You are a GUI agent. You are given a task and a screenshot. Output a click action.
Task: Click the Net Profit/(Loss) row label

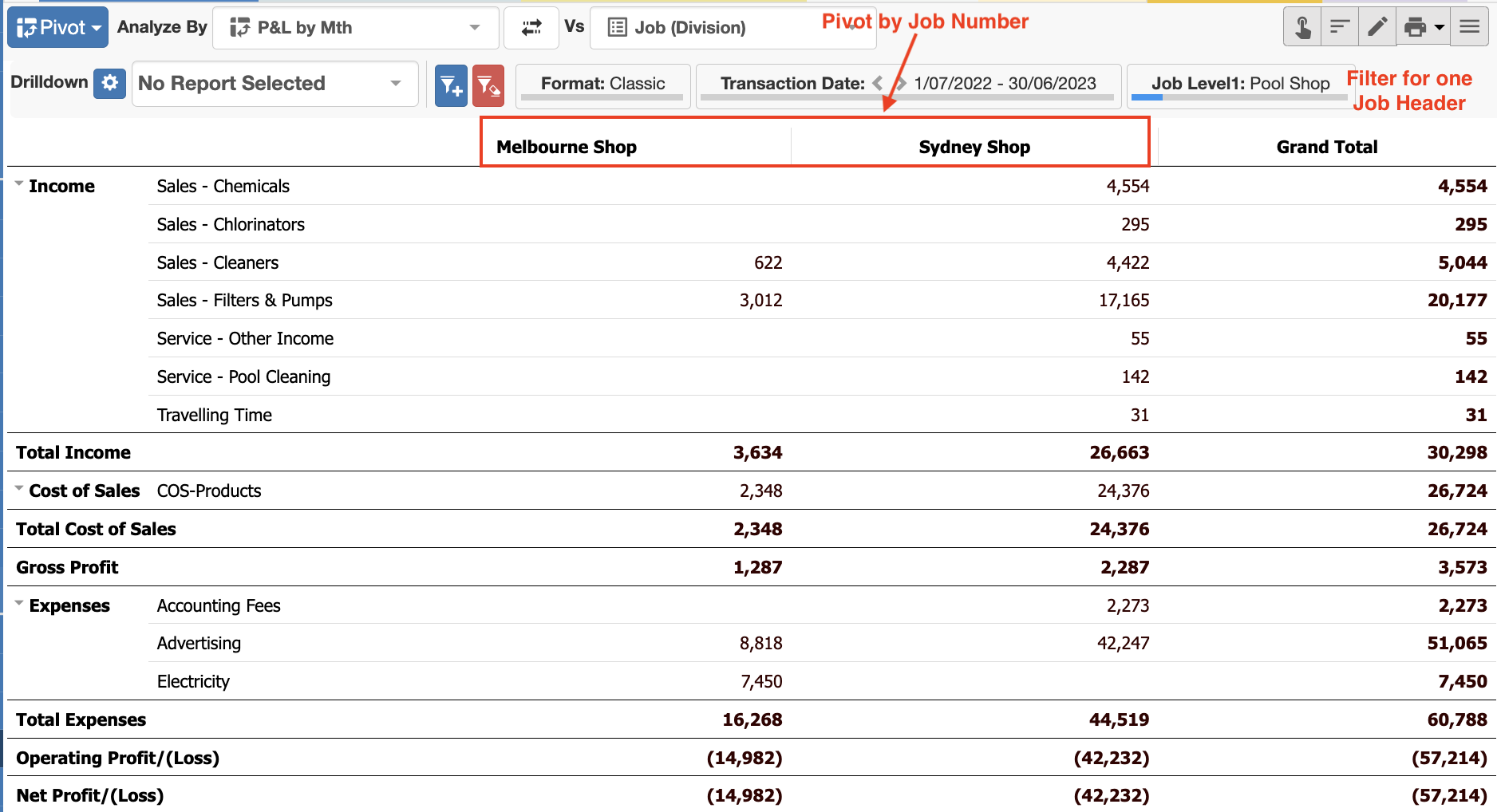[x=90, y=795]
